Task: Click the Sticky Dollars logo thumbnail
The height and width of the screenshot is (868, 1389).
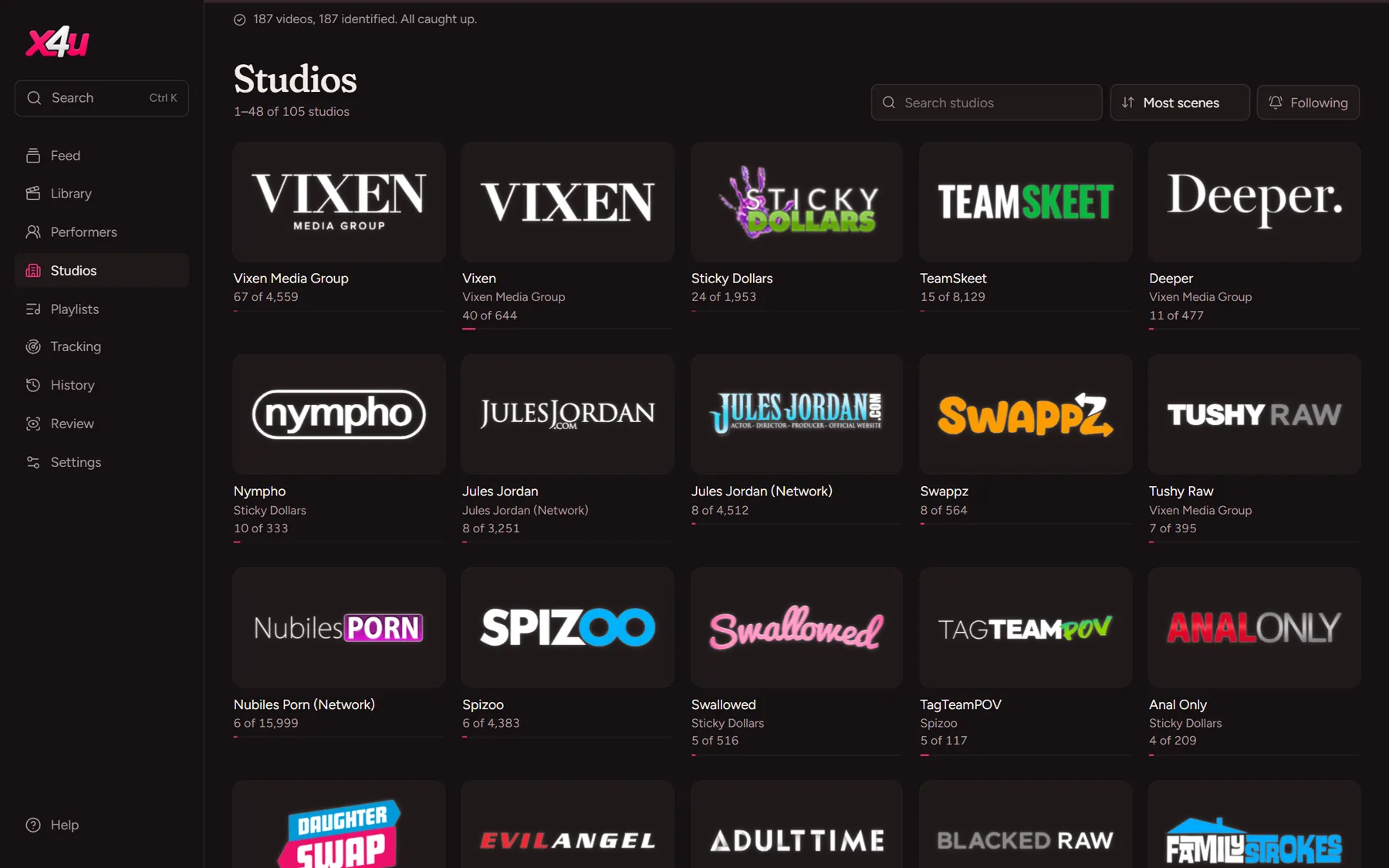Action: pos(796,202)
